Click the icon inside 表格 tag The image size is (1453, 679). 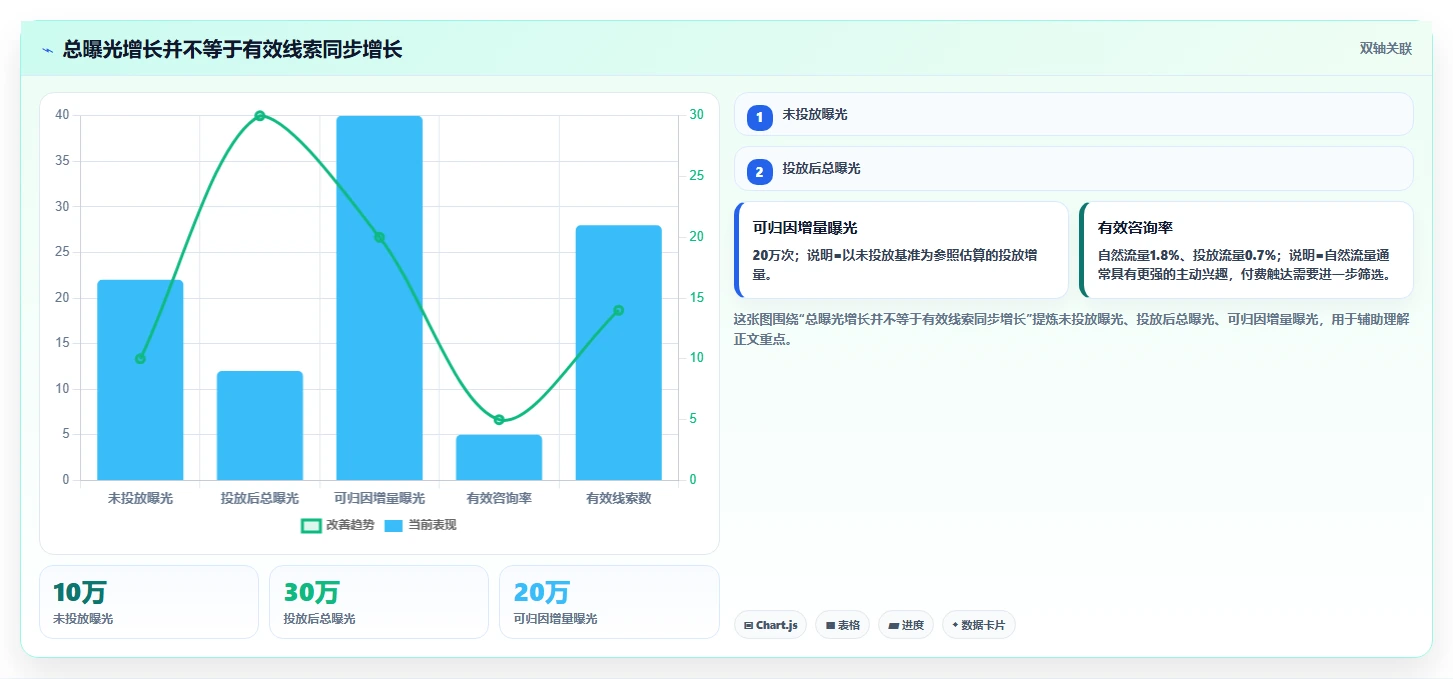click(x=830, y=625)
